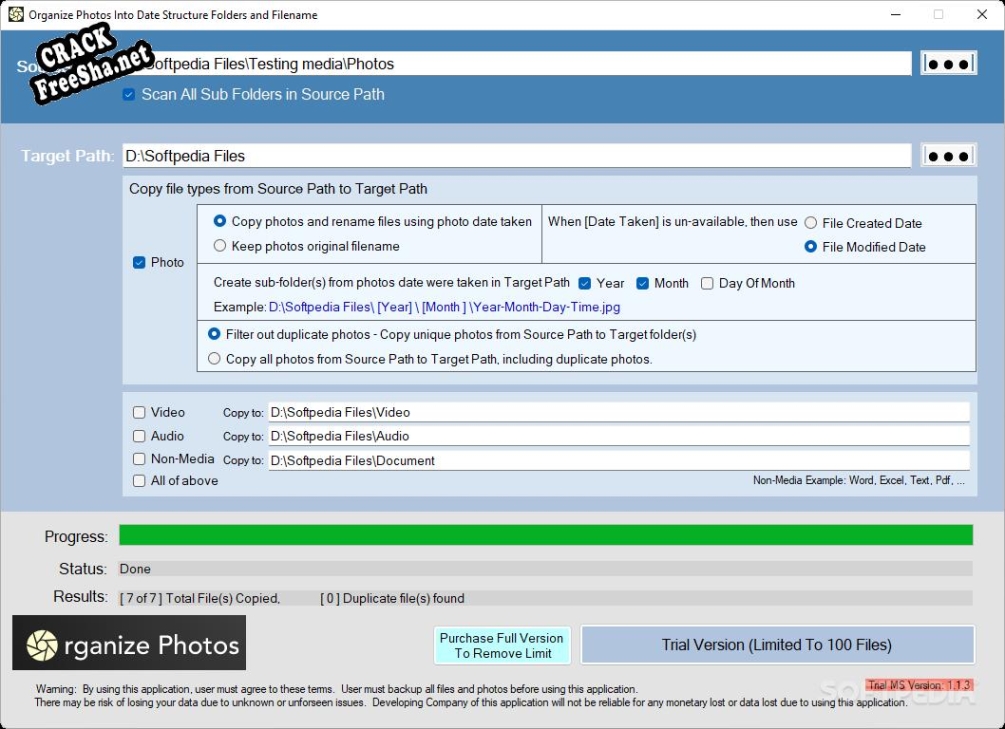The height and width of the screenshot is (729, 1005).
Task: Check the Non-Media checkbox
Action: pyautogui.click(x=140, y=459)
